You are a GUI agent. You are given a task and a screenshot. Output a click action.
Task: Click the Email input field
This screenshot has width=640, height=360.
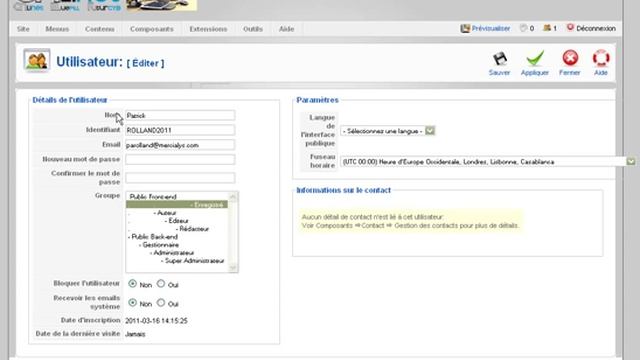click(180, 145)
